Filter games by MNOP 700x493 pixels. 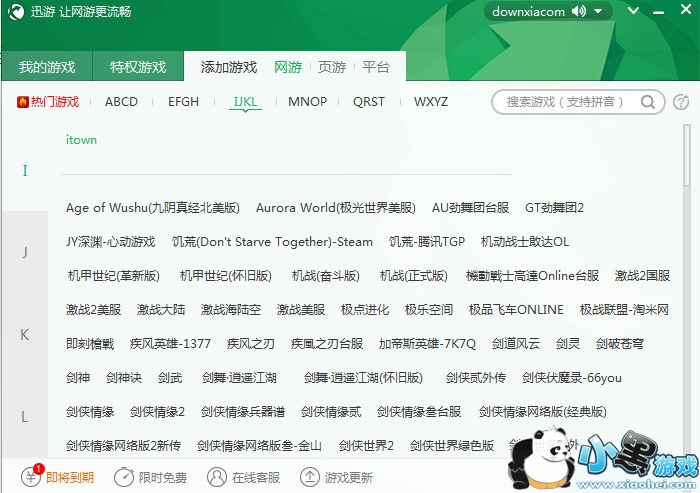click(308, 102)
